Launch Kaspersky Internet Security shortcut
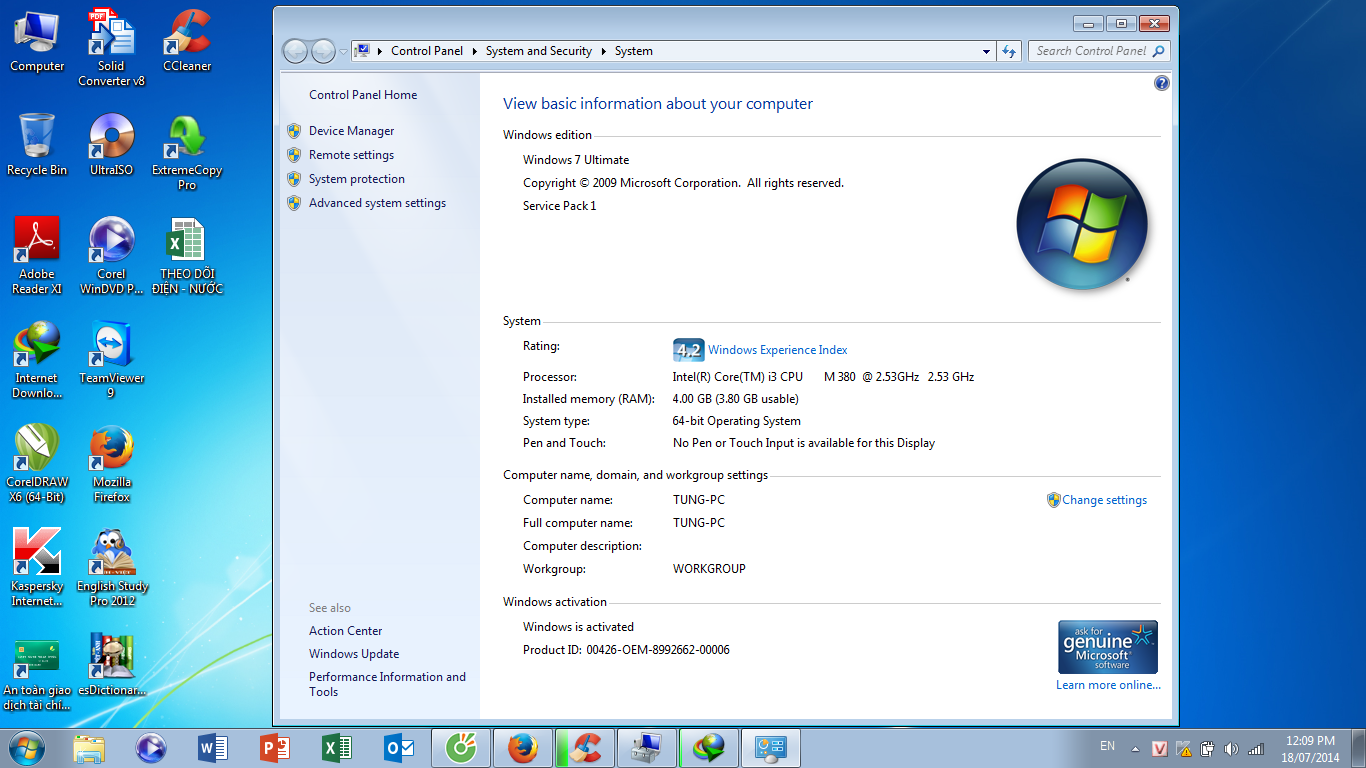This screenshot has height=768, width=1366. coord(37,567)
